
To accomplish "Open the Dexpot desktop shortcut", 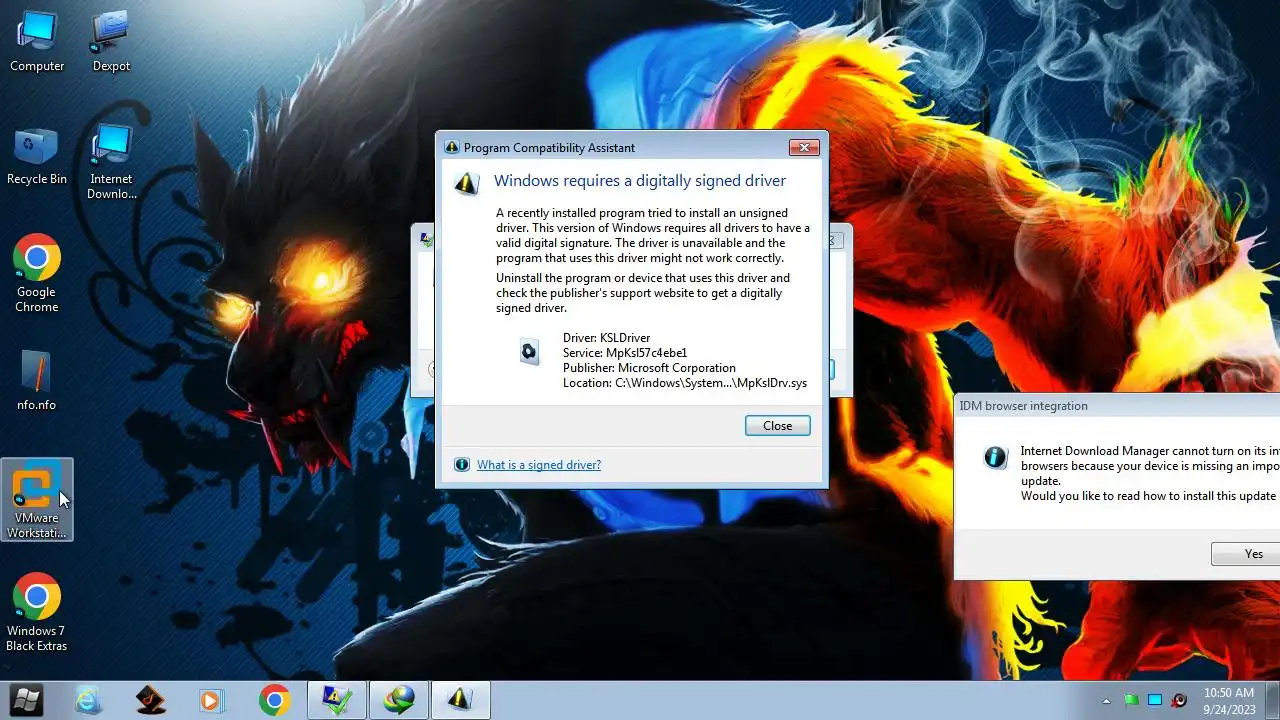I will click(x=111, y=41).
